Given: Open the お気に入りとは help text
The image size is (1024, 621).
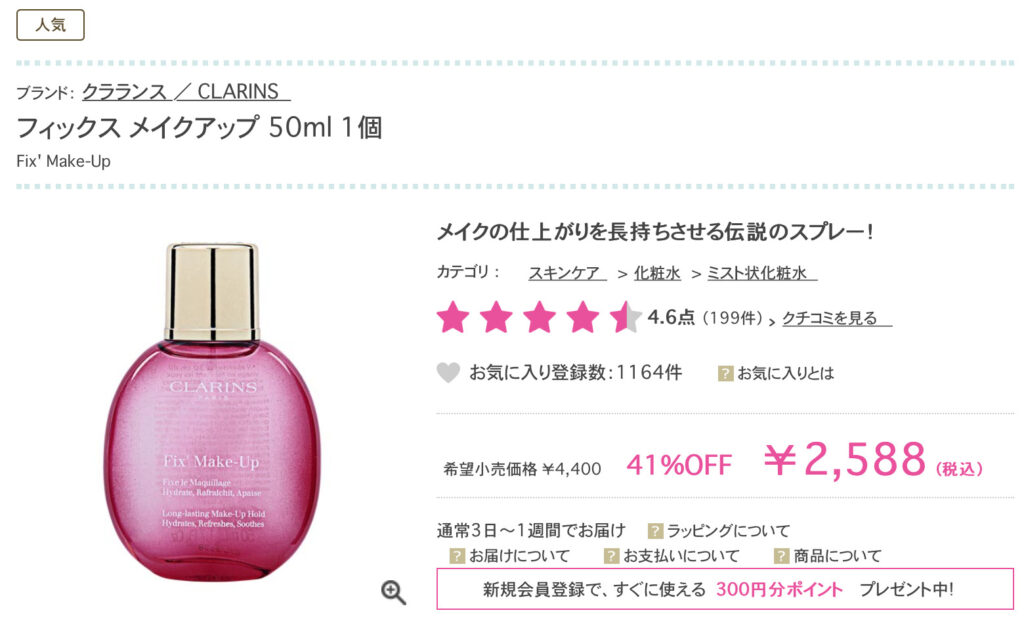Looking at the screenshot, I should coord(786,374).
